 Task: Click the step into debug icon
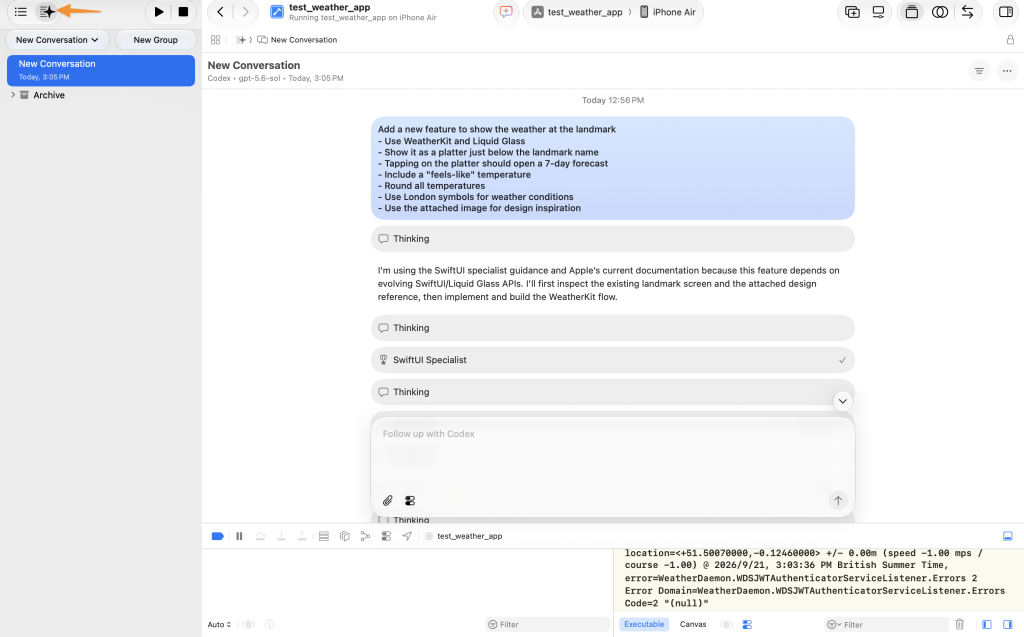click(x=281, y=536)
